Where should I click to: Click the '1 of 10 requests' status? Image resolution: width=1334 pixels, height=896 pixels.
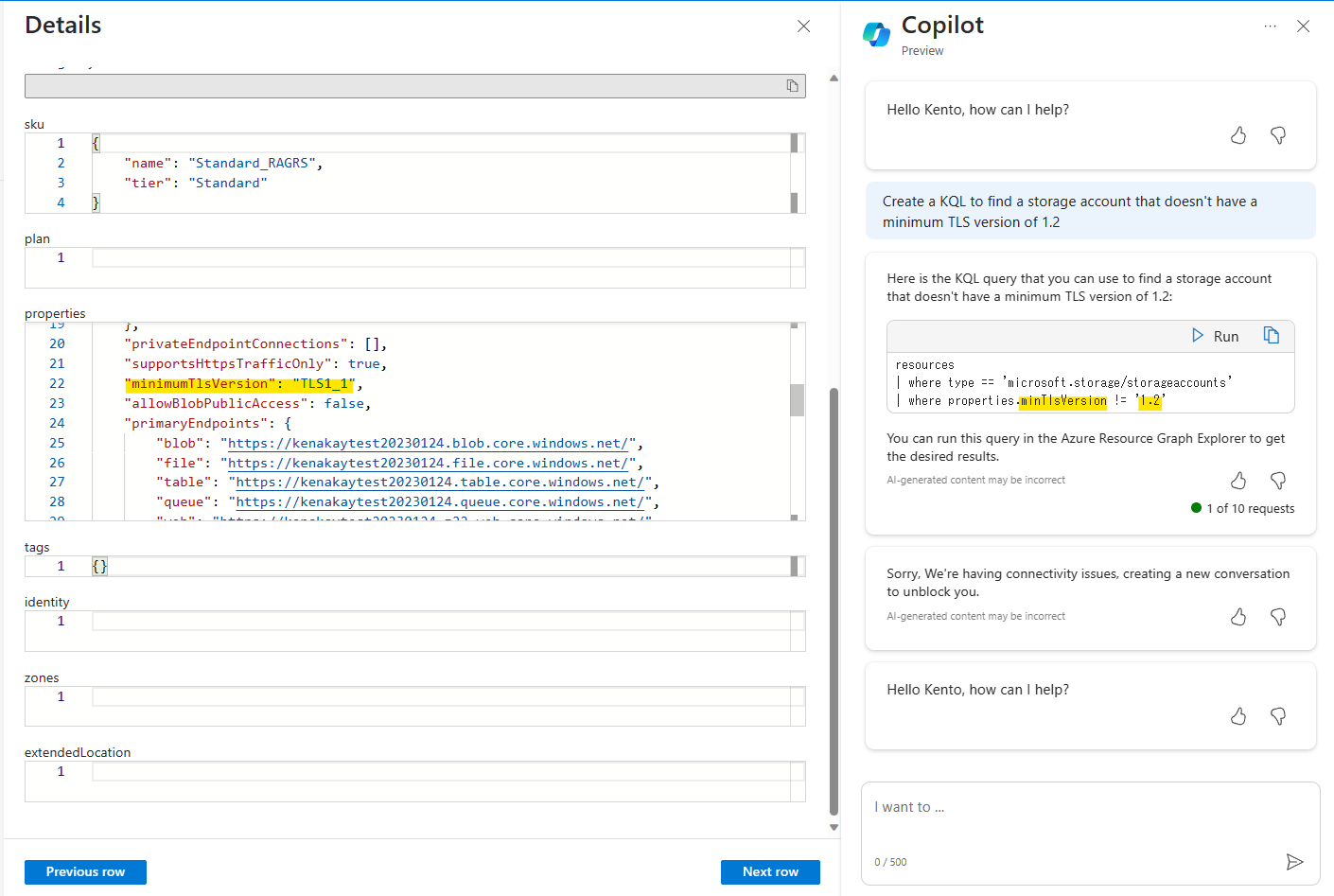click(x=1242, y=508)
